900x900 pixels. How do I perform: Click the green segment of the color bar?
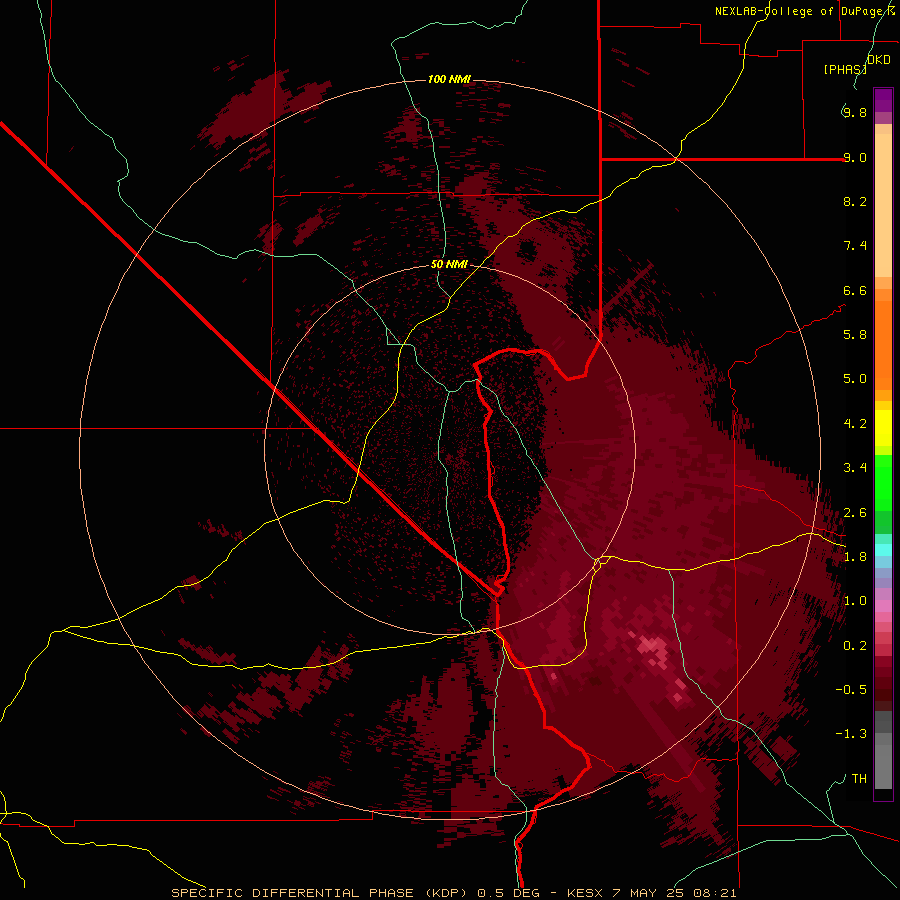883,483
